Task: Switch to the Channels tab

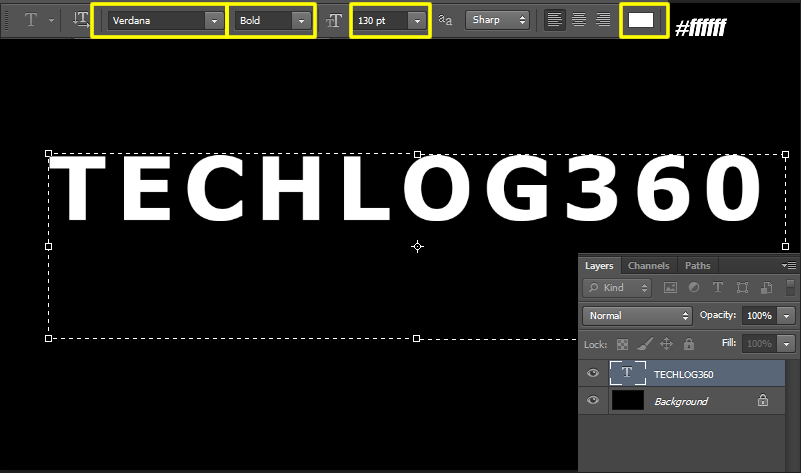Action: point(648,266)
